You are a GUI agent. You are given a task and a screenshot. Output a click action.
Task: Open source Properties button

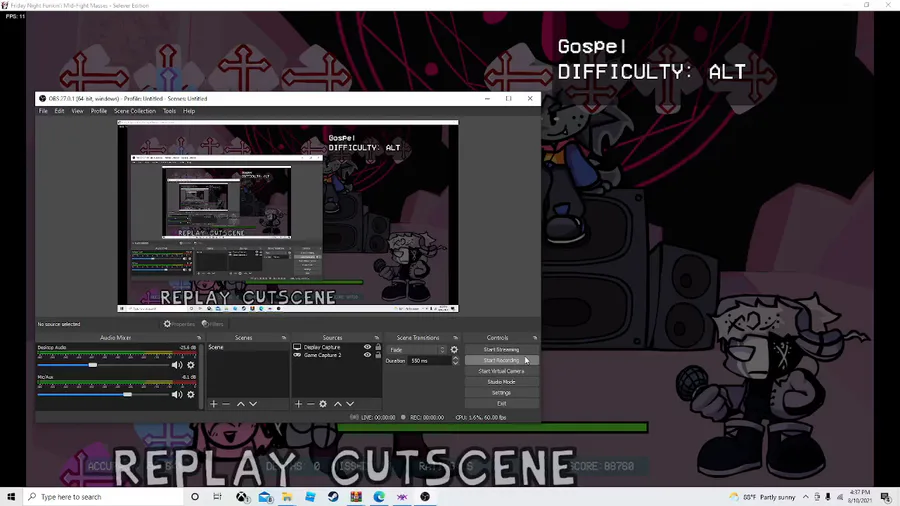coord(179,324)
